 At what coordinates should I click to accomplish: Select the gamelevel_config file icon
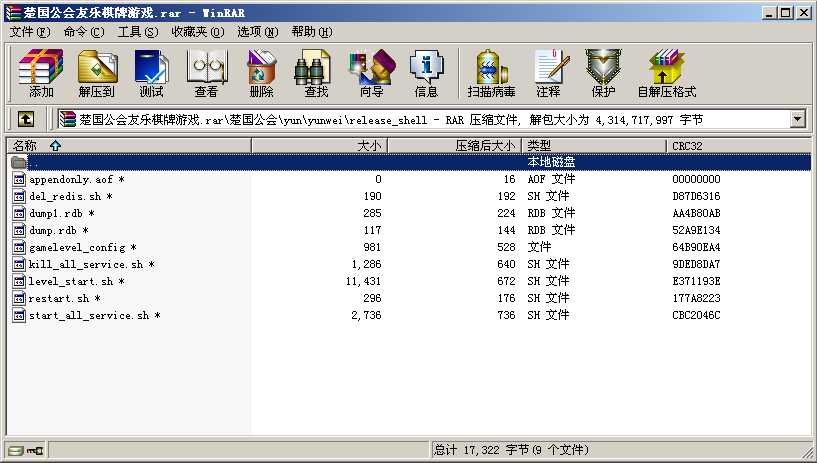coord(19,247)
